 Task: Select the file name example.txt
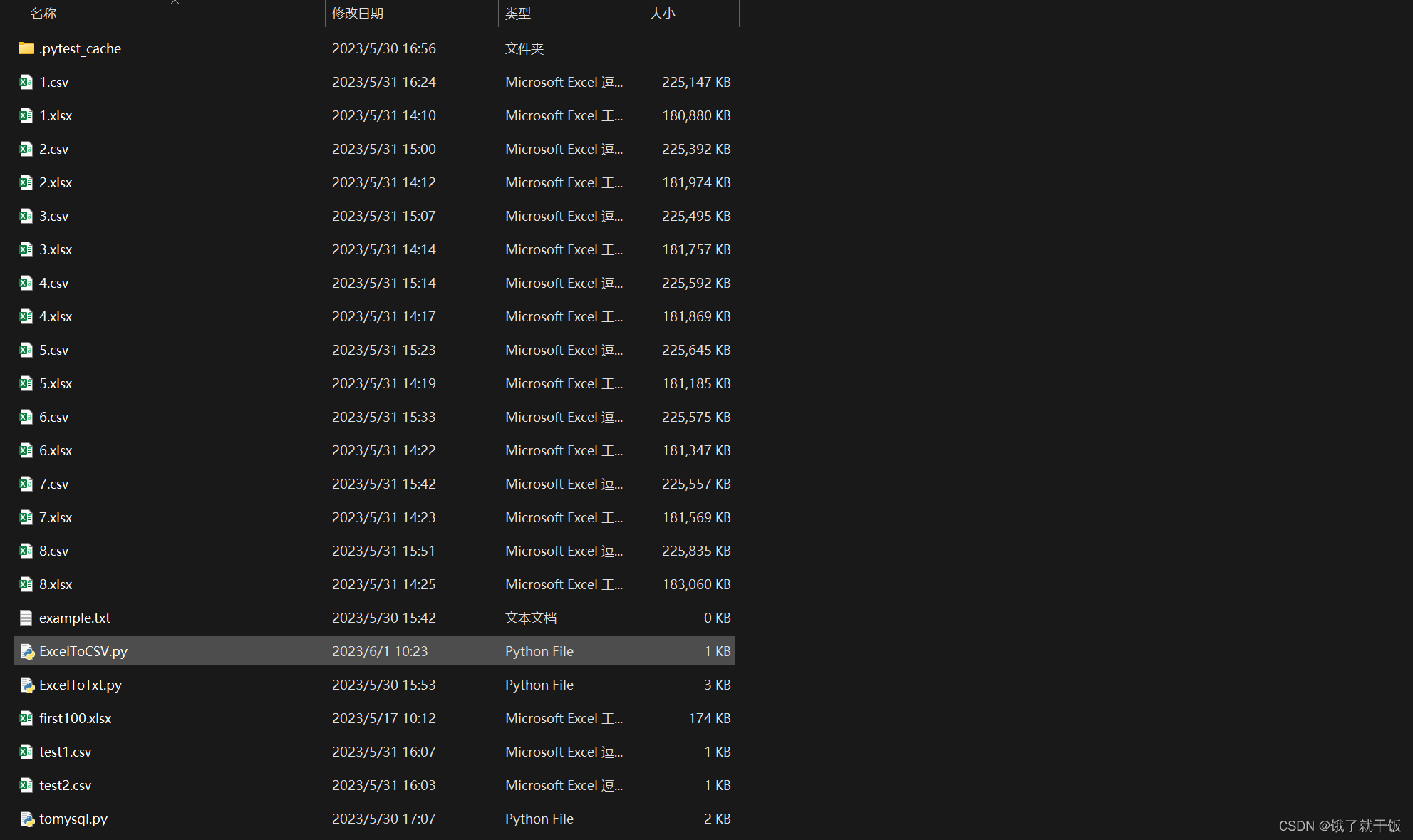75,618
